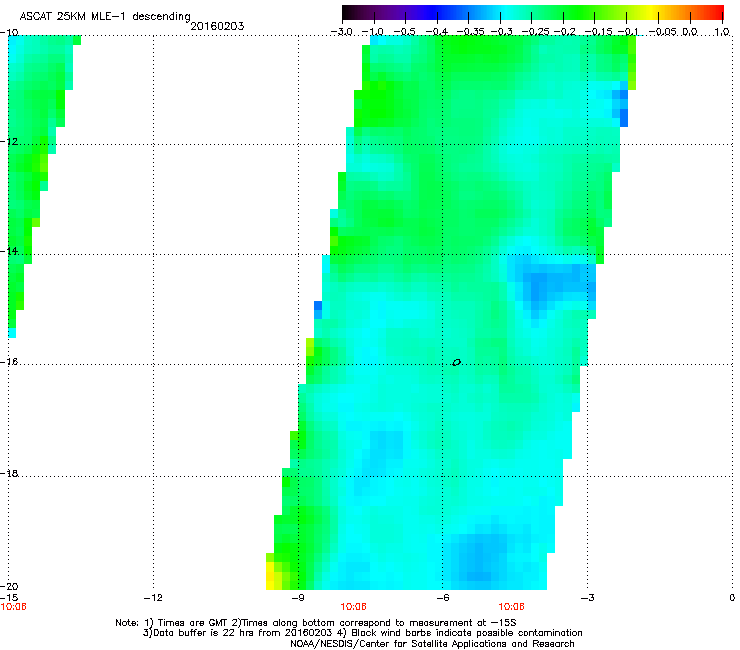The height and width of the screenshot is (650, 740).
Task: Click the purple section of the color bar
Action: (392, 13)
